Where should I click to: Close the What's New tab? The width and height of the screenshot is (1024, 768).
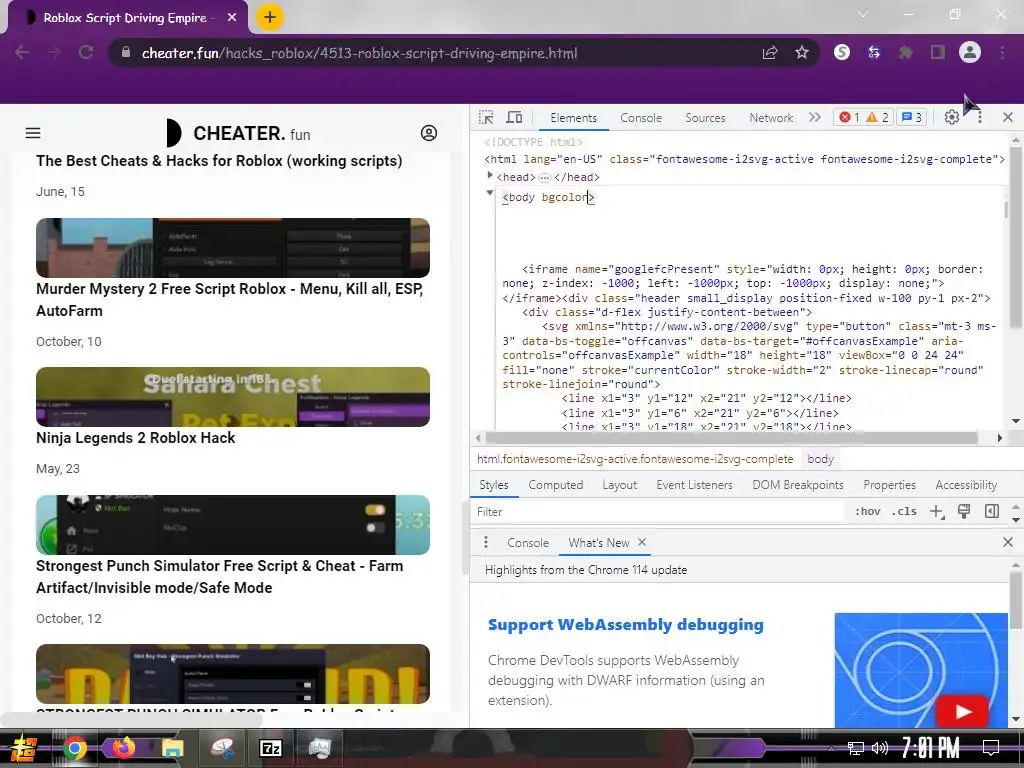(x=642, y=542)
